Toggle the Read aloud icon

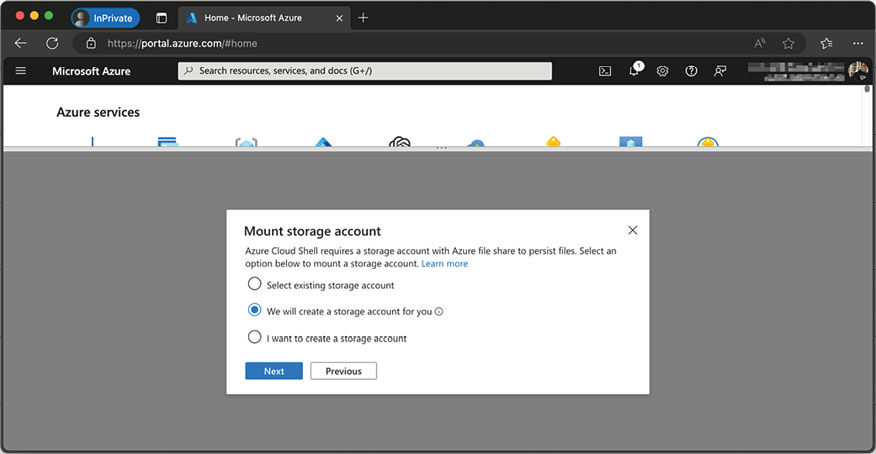coord(760,43)
